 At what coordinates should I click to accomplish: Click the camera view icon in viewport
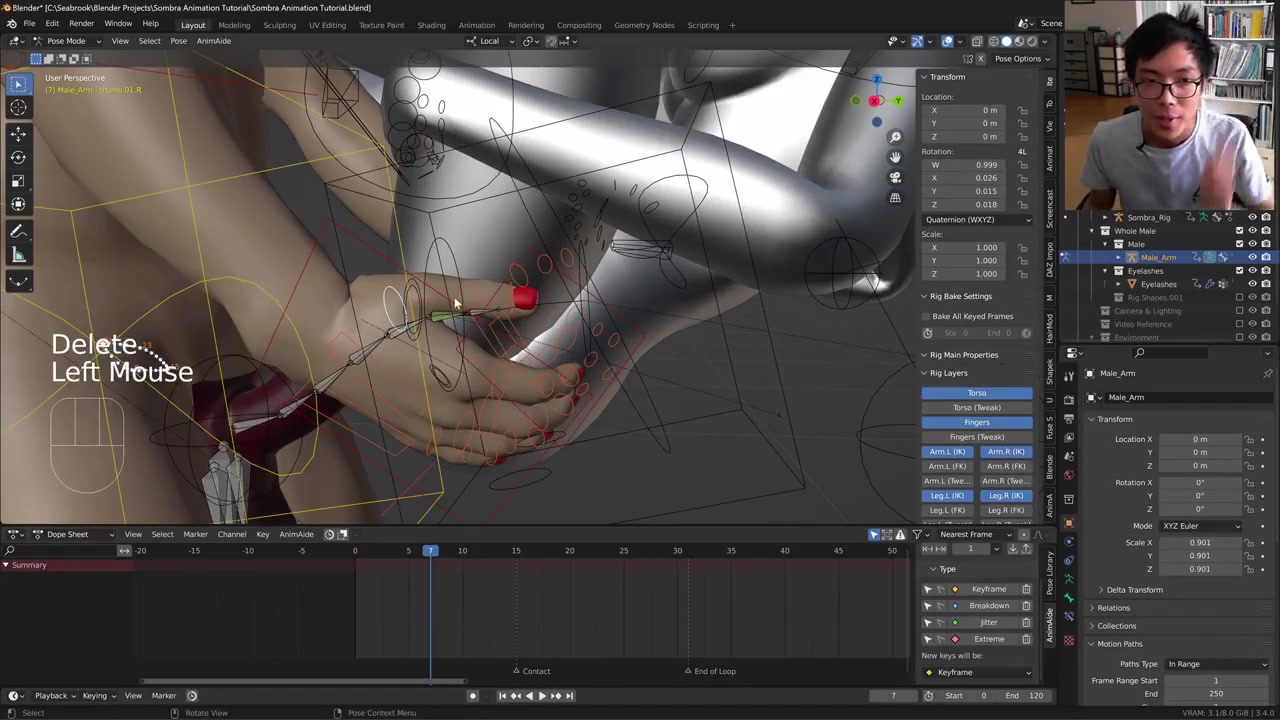895,177
